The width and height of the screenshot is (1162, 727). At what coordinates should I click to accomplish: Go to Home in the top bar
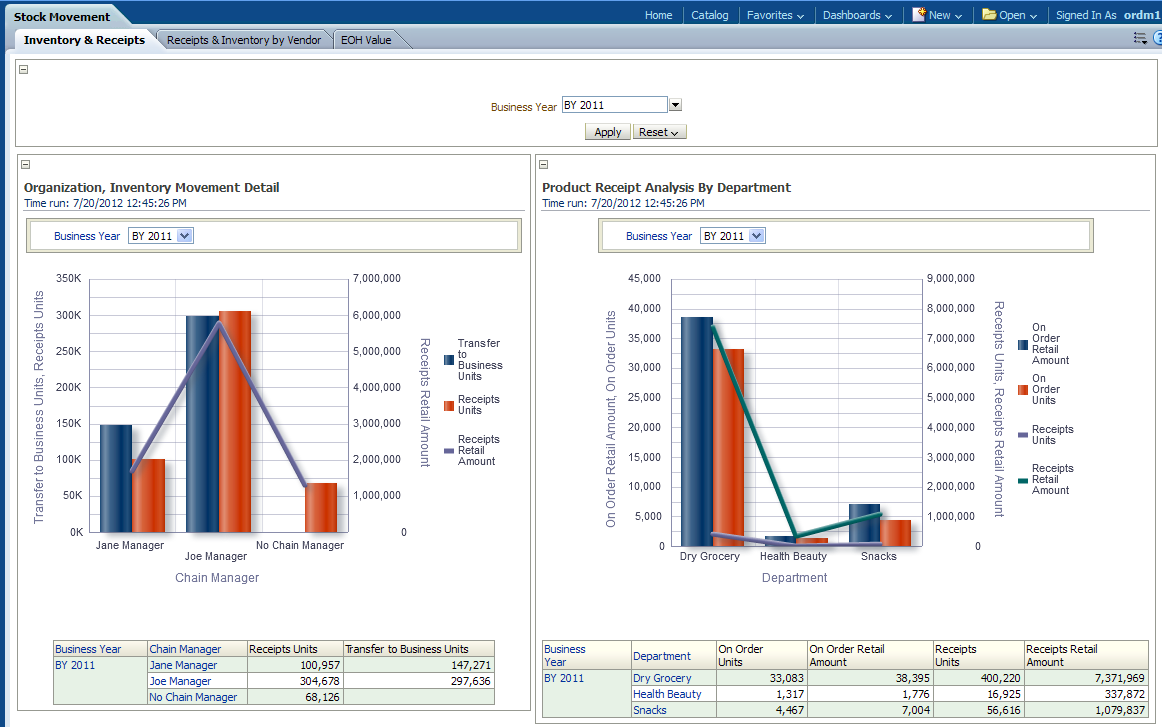pyautogui.click(x=658, y=15)
